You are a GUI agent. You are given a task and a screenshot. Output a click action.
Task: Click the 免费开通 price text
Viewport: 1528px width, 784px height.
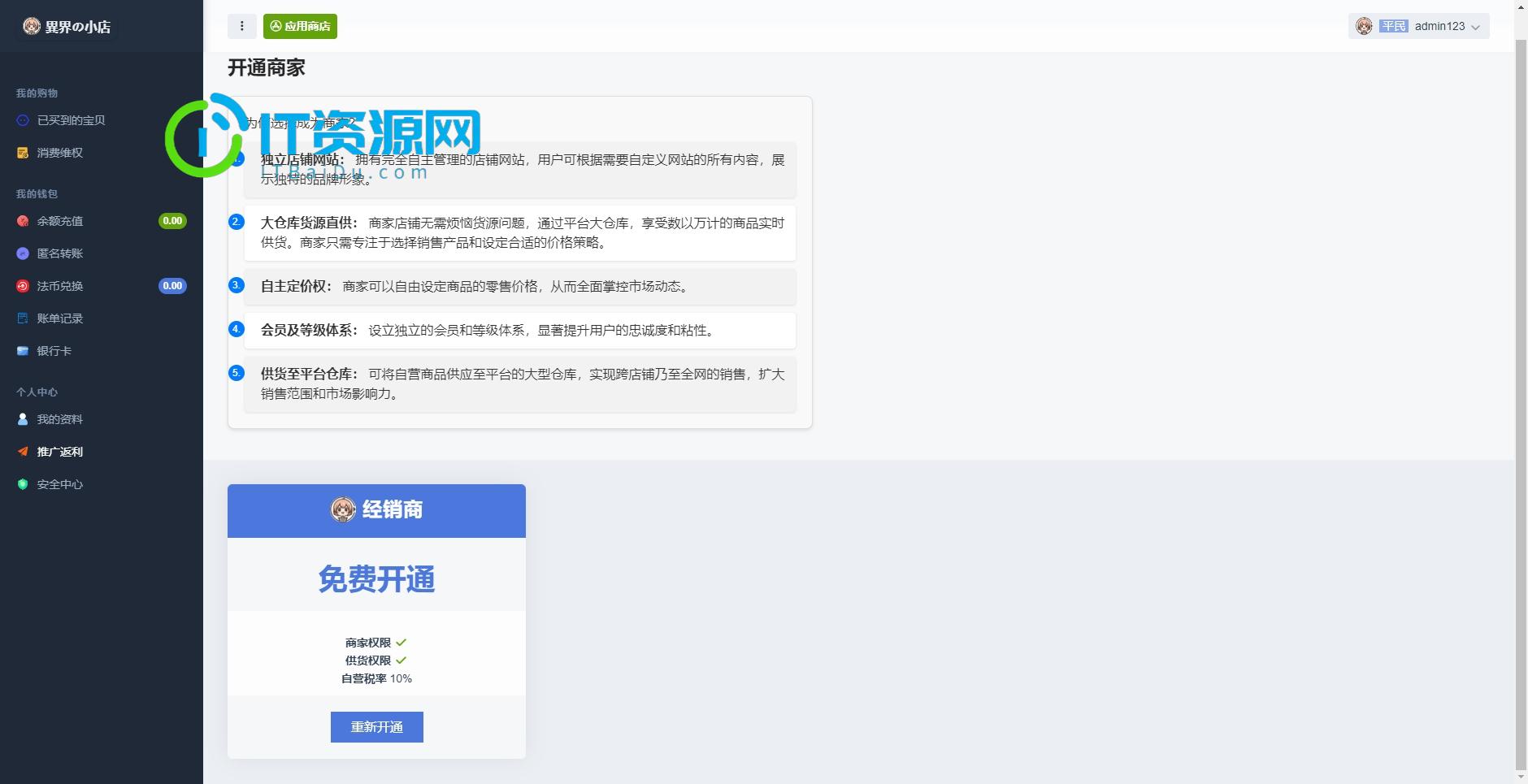[376, 579]
